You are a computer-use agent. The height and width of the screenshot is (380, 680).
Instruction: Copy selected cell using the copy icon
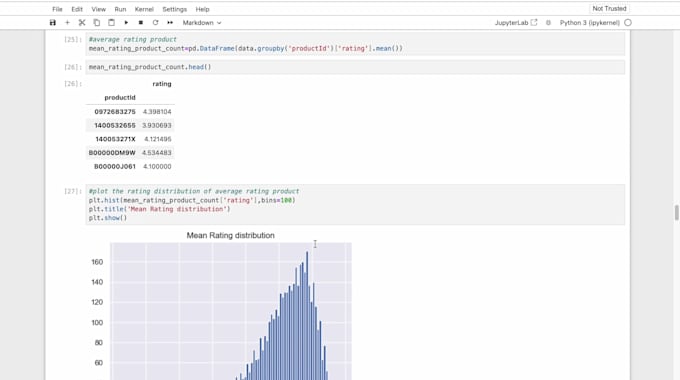97,23
